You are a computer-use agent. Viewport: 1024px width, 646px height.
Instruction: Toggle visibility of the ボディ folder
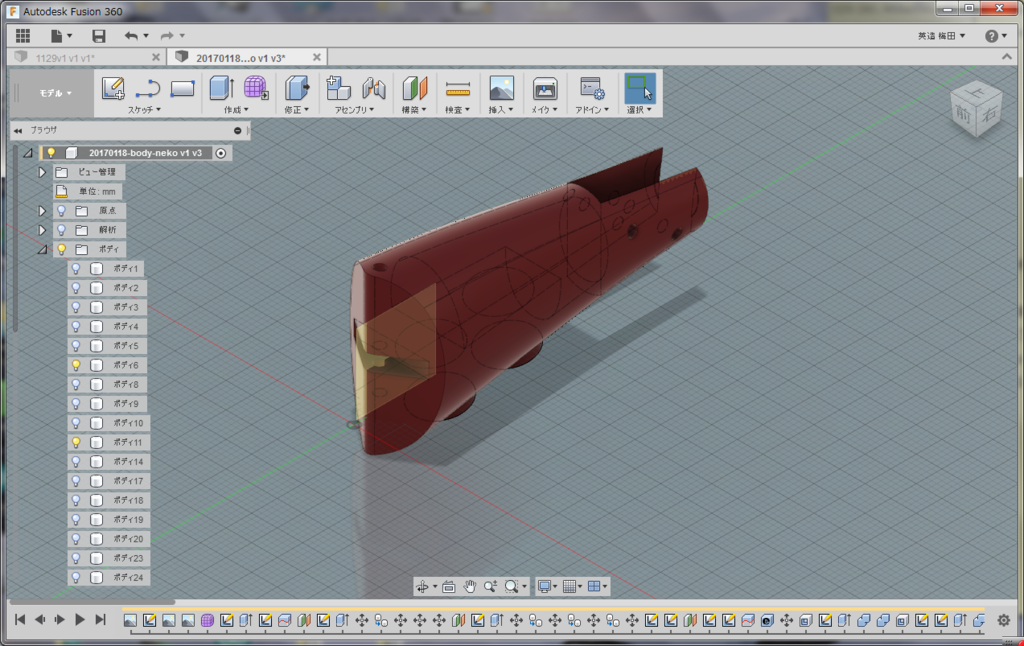[61, 249]
